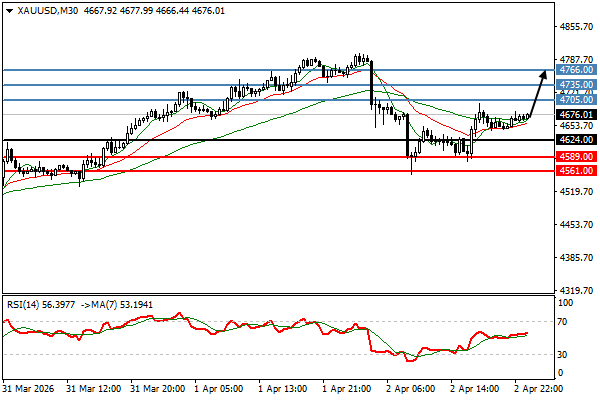Screen dimensions: 600x400
Task: Click the 4855.75 price axis label
Action: (575, 28)
